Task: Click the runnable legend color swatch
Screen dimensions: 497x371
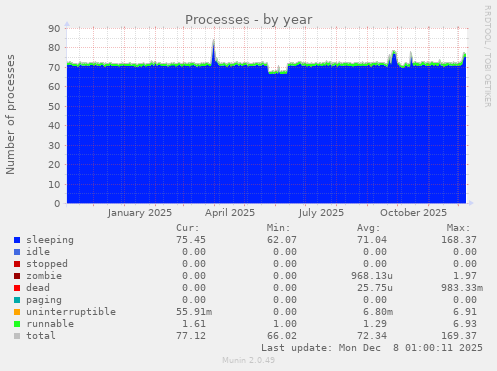Action: (17, 324)
